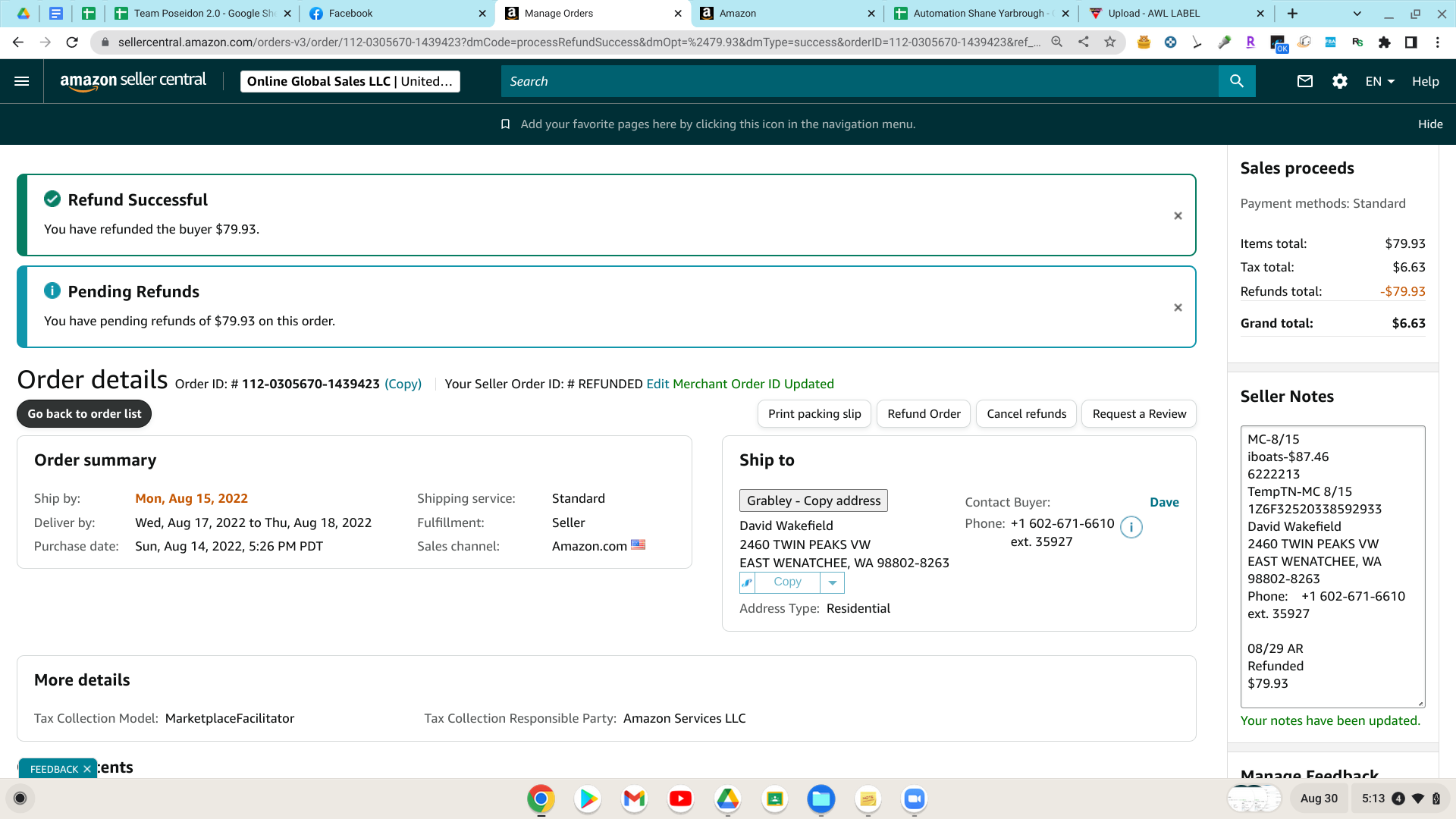This screenshot has width=1456, height=819.
Task: Click the share page icon in address bar
Action: point(1084,42)
